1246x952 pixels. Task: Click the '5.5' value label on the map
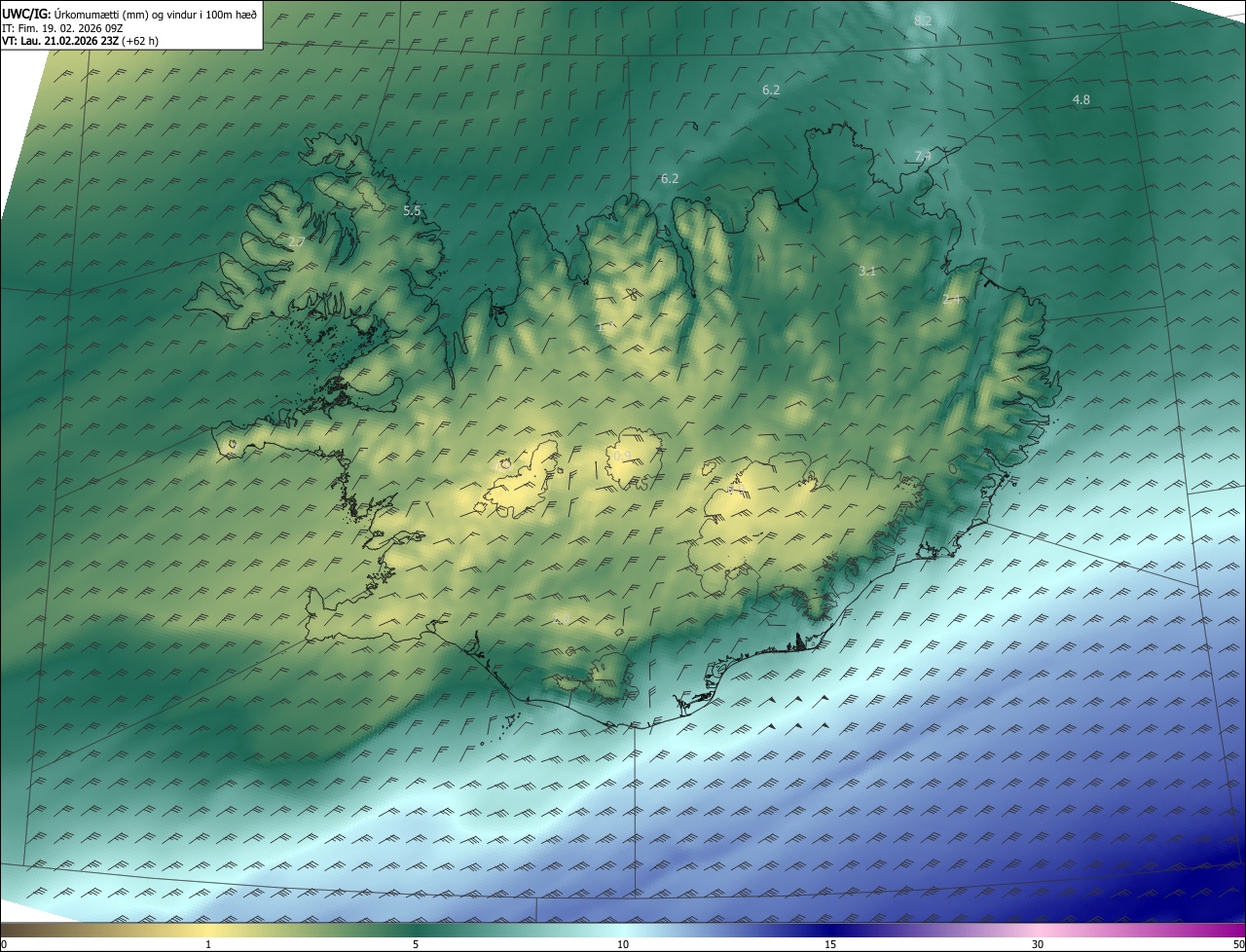pos(412,211)
